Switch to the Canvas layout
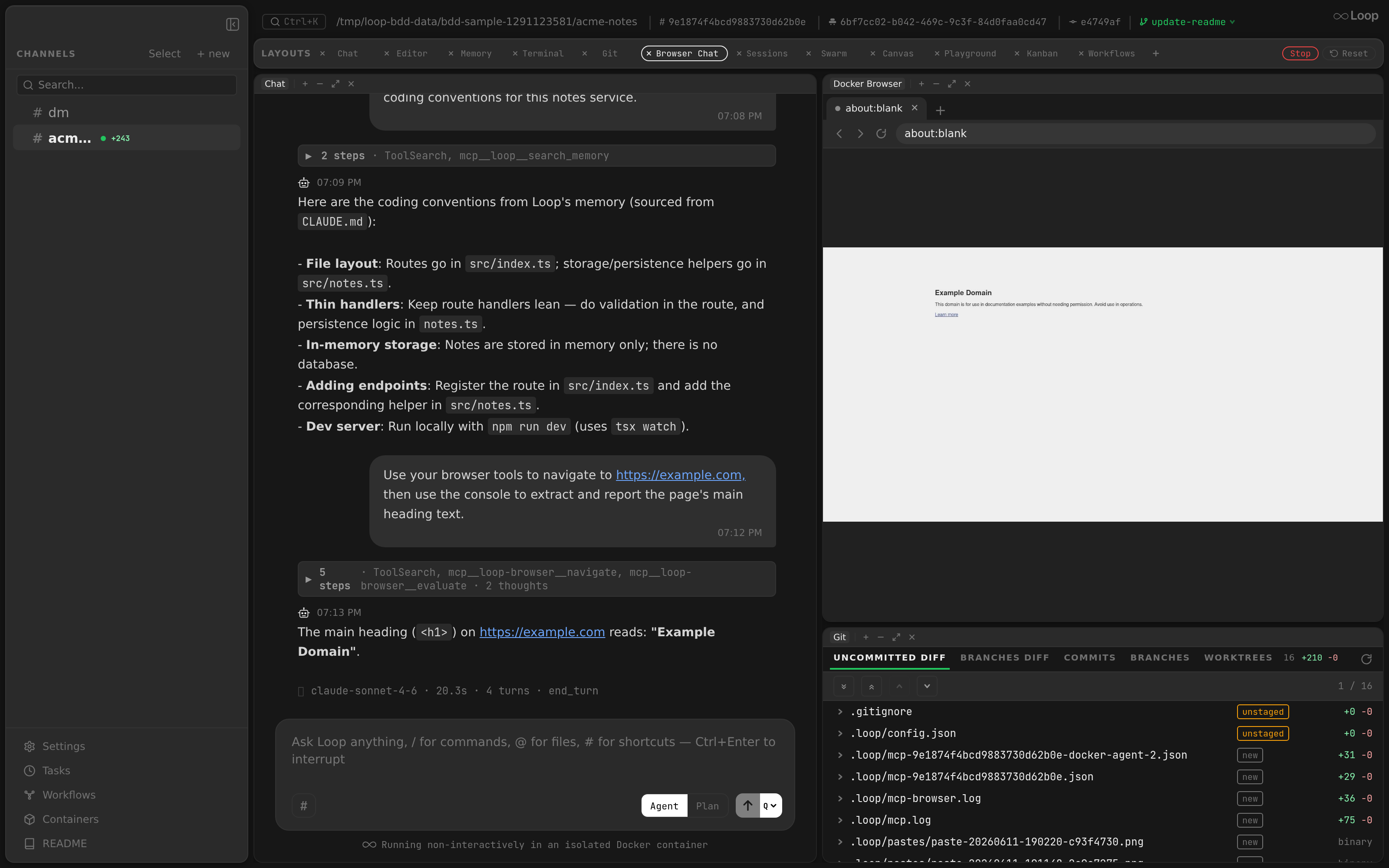This screenshot has height=868, width=1389. point(898,53)
